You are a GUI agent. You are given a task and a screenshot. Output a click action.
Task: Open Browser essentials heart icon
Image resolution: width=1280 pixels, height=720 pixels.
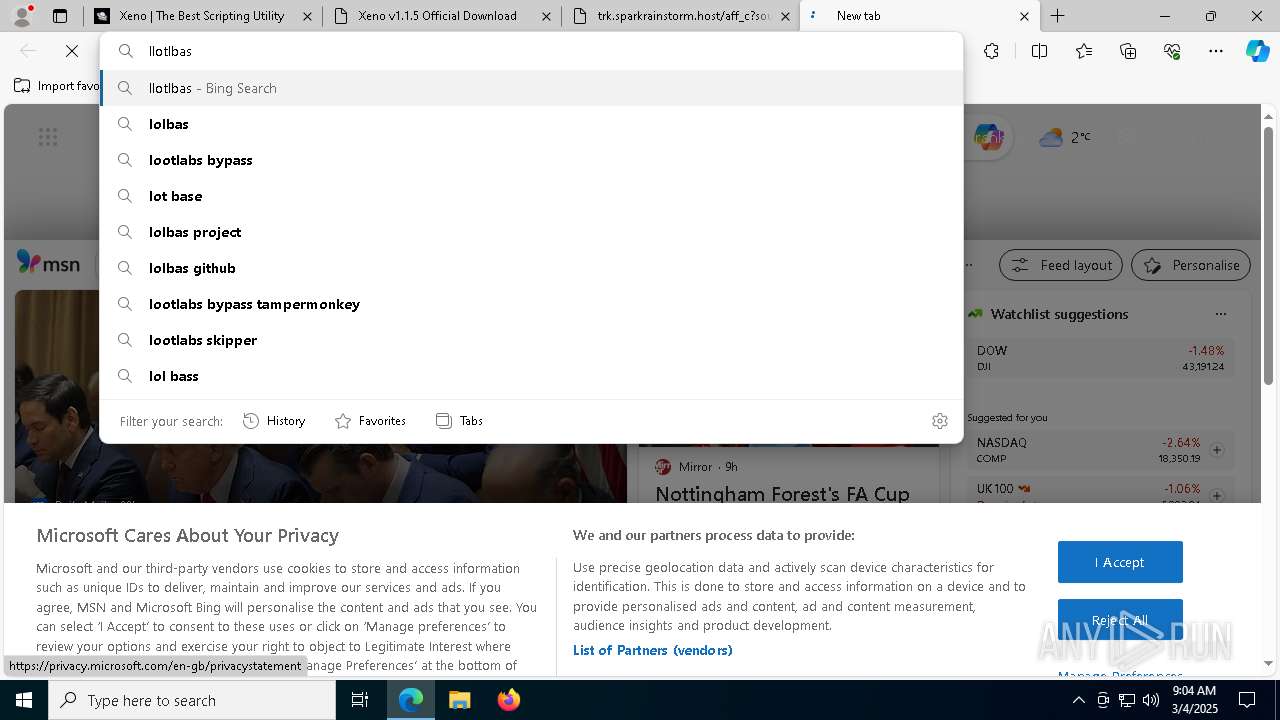(1172, 51)
